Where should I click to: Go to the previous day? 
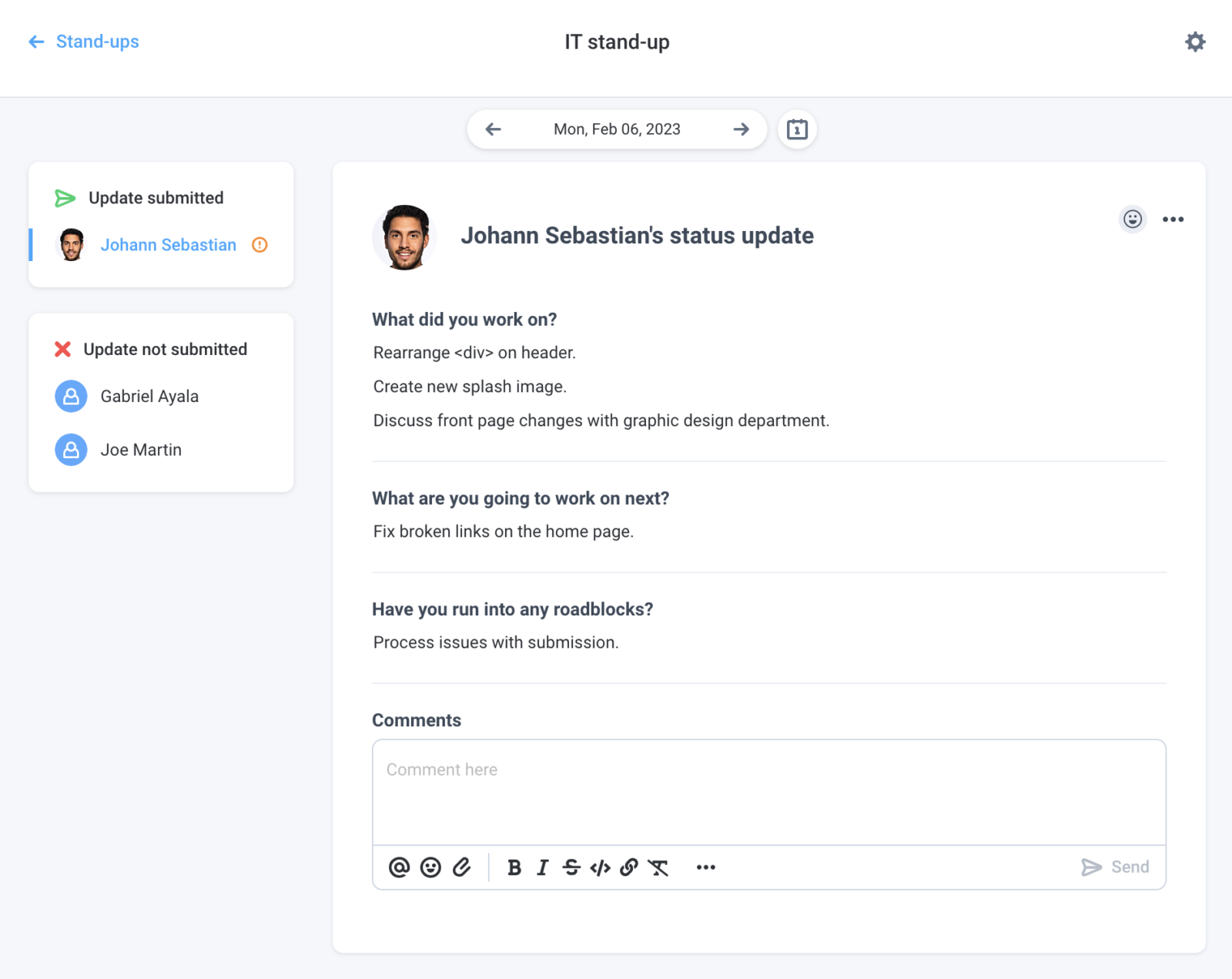point(494,129)
